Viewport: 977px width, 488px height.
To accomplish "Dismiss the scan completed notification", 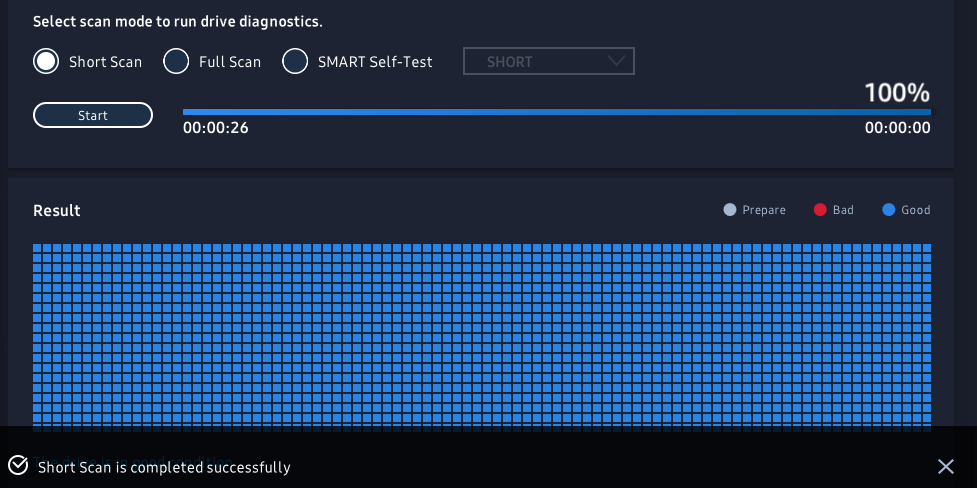I will tap(946, 466).
